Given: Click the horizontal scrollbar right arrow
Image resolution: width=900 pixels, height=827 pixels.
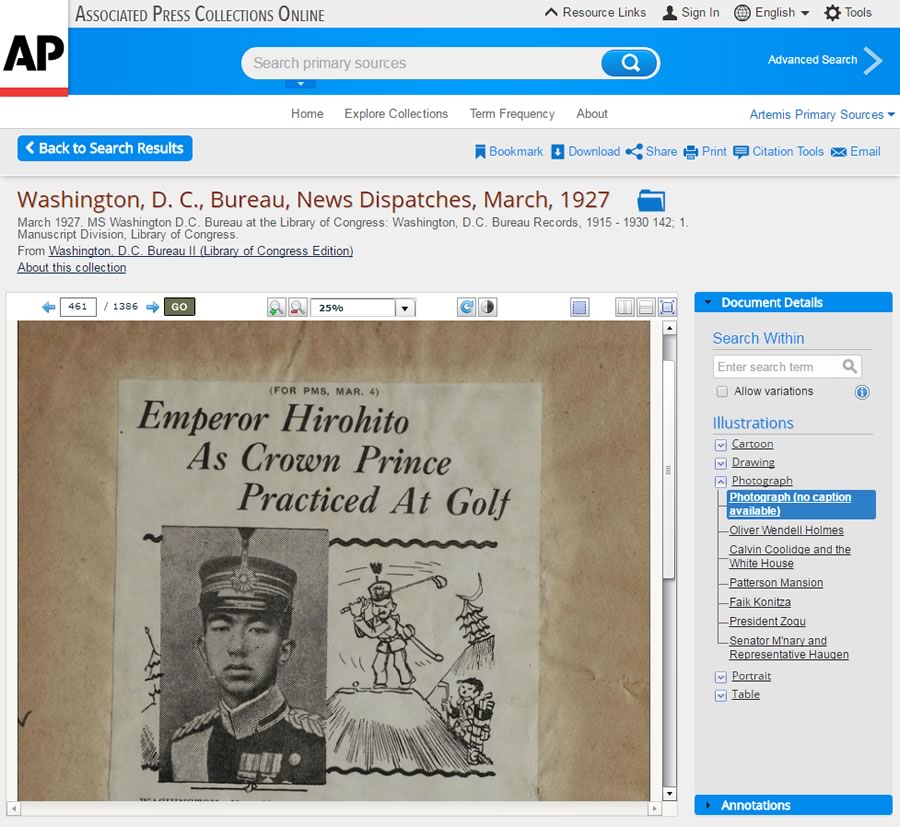Looking at the screenshot, I should [x=654, y=809].
